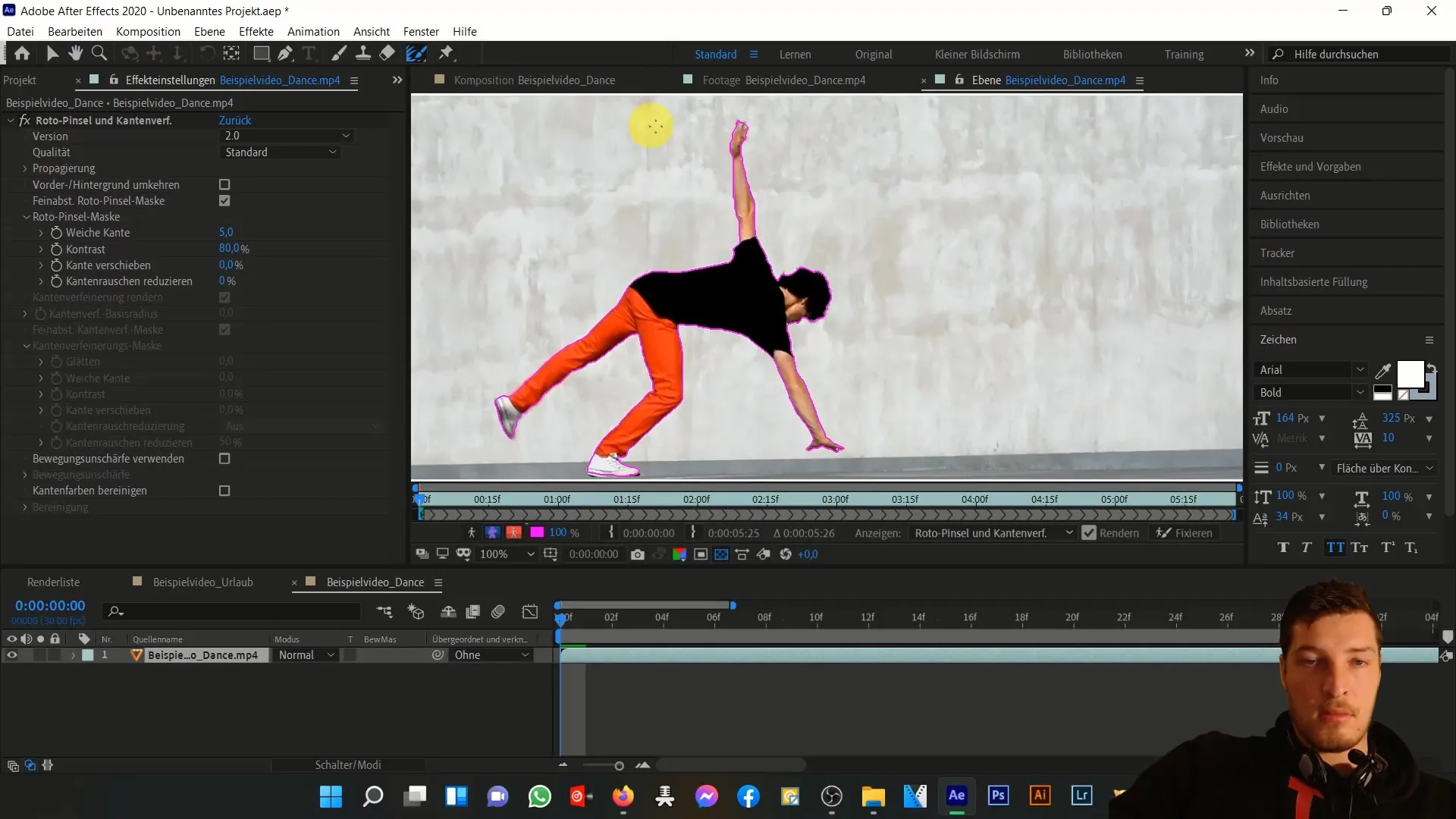The image size is (1456, 819).
Task: Open the Animation menu
Action: tap(313, 31)
